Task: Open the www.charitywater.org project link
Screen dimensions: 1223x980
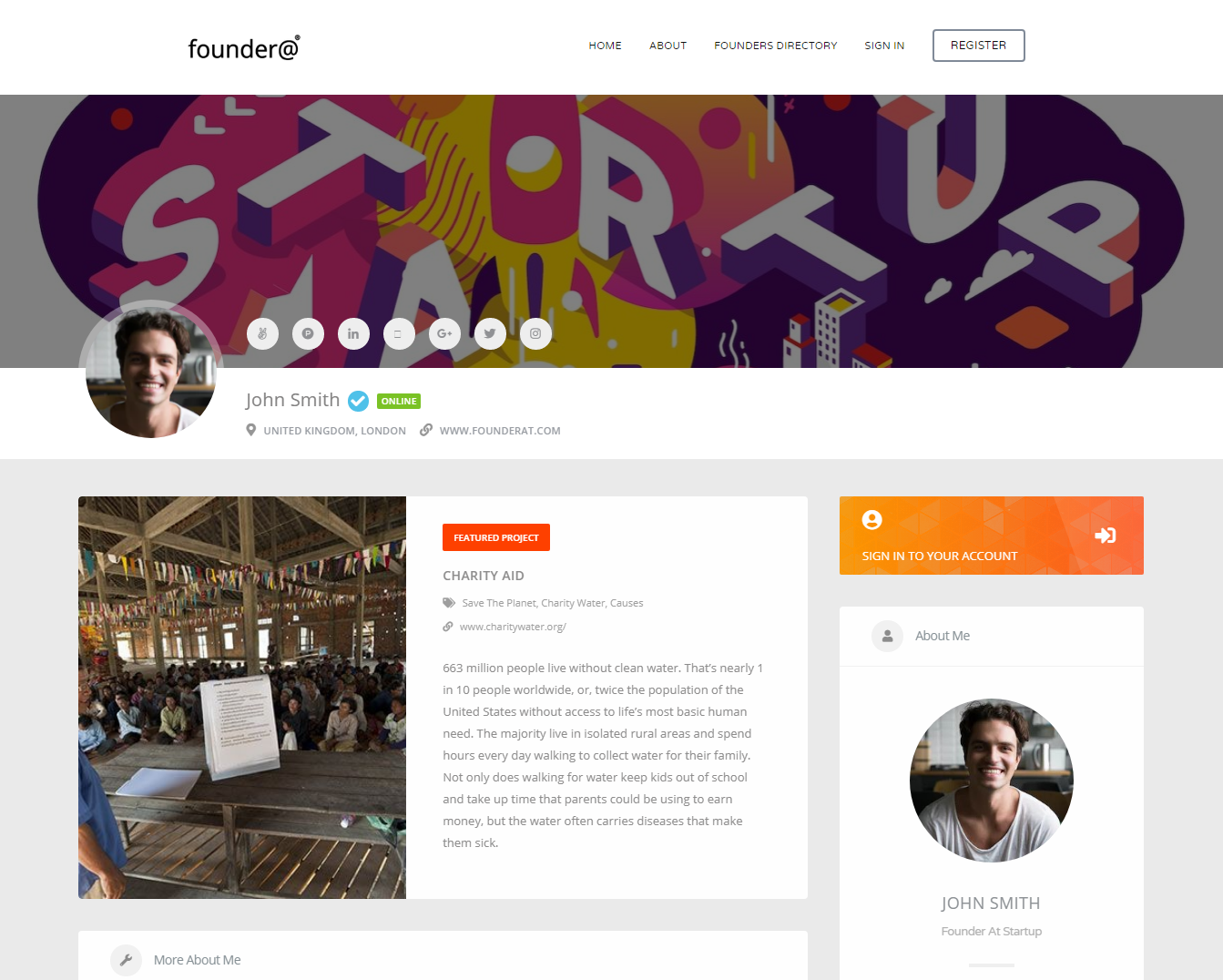Action: 513,627
